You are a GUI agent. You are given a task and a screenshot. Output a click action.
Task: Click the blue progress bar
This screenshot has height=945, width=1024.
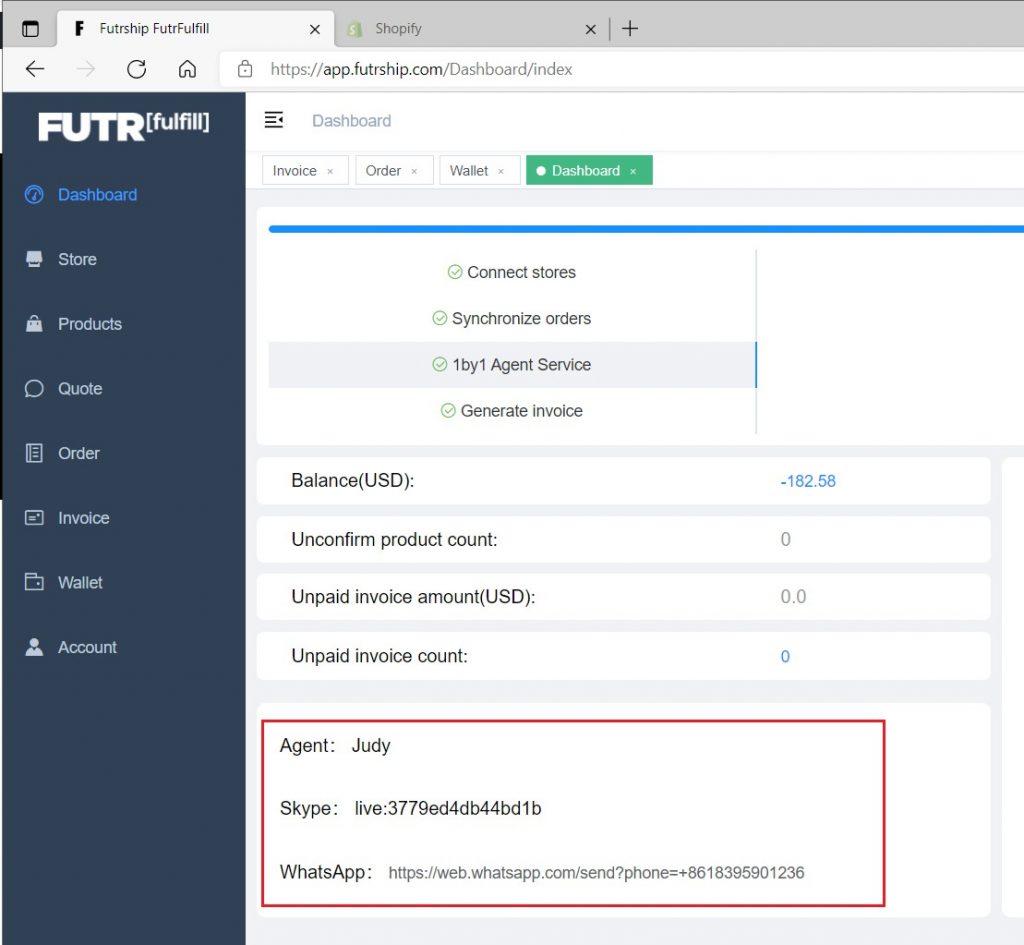tap(646, 229)
